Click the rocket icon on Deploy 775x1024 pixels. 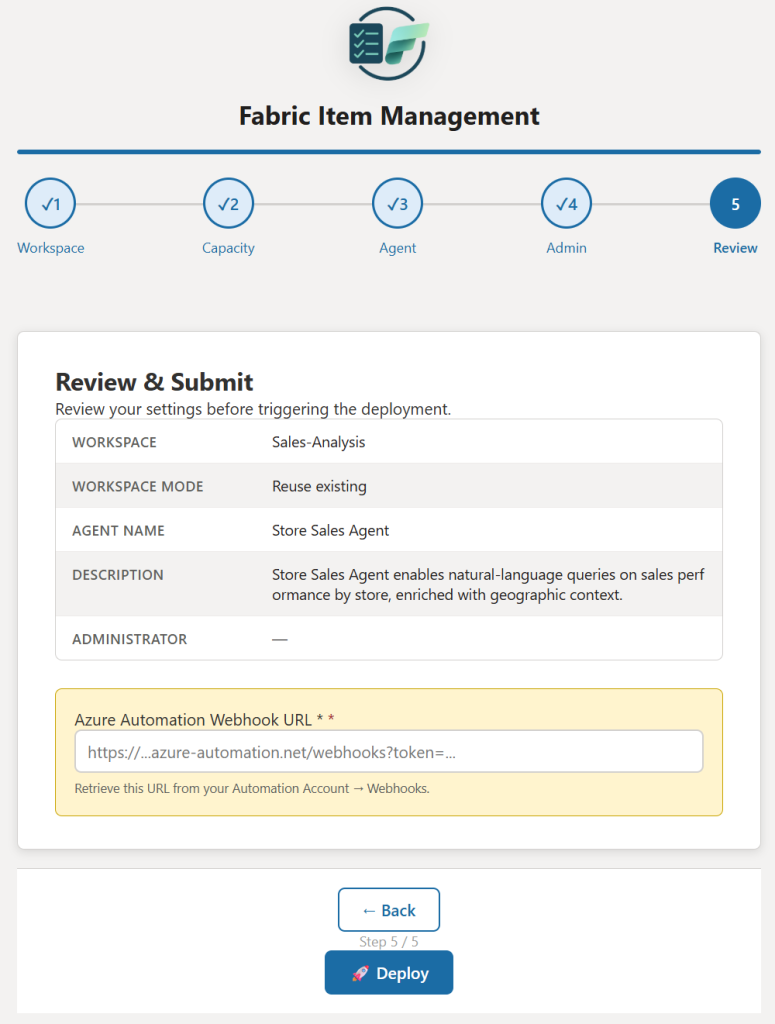361,973
